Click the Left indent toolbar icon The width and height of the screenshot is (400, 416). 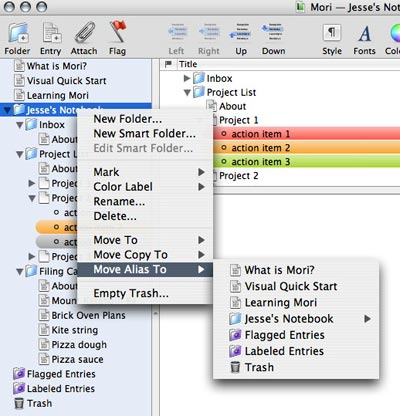click(x=177, y=32)
